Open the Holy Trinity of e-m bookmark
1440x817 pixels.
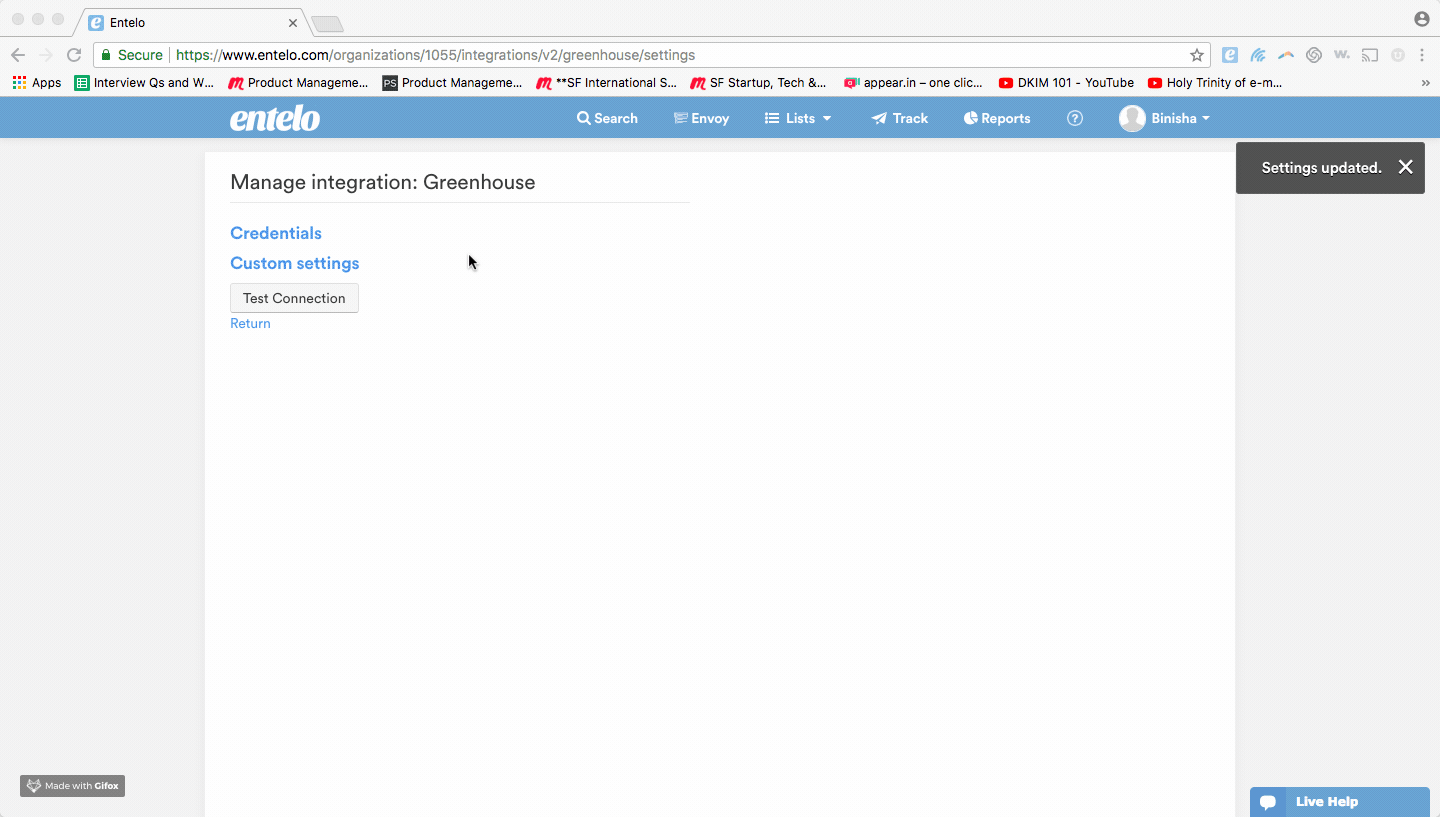[x=1215, y=83]
